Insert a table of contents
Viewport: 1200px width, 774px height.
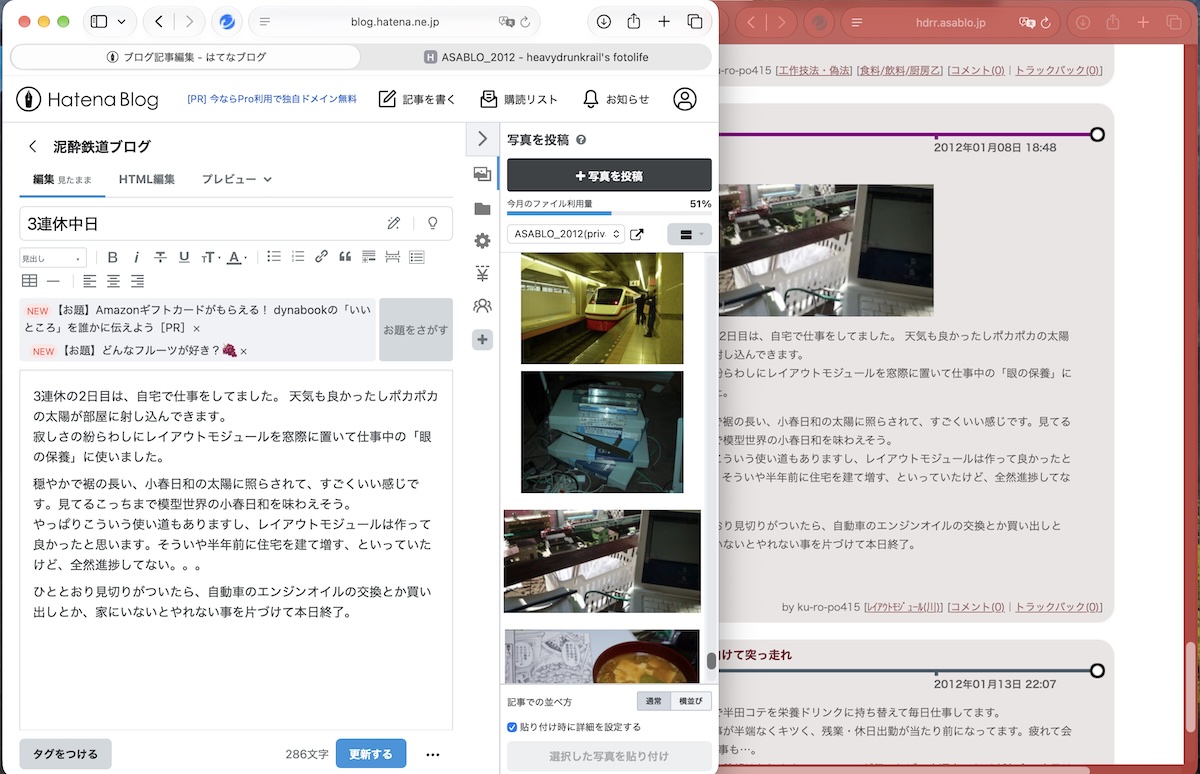click(417, 257)
